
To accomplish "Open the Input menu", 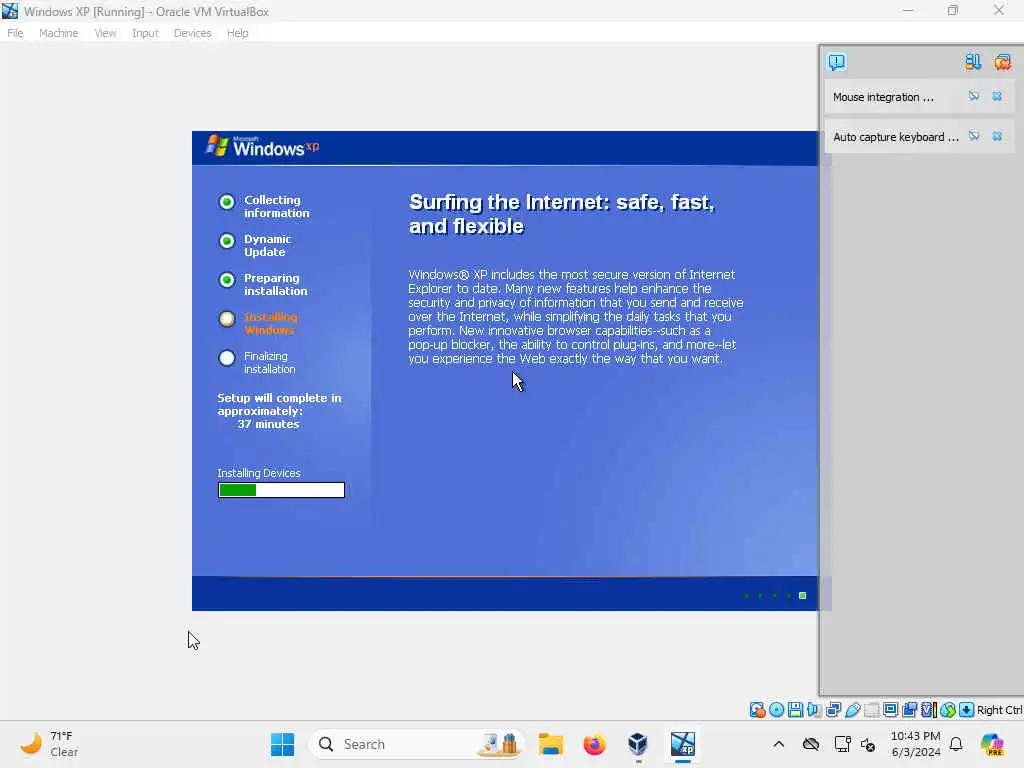I will tap(145, 33).
